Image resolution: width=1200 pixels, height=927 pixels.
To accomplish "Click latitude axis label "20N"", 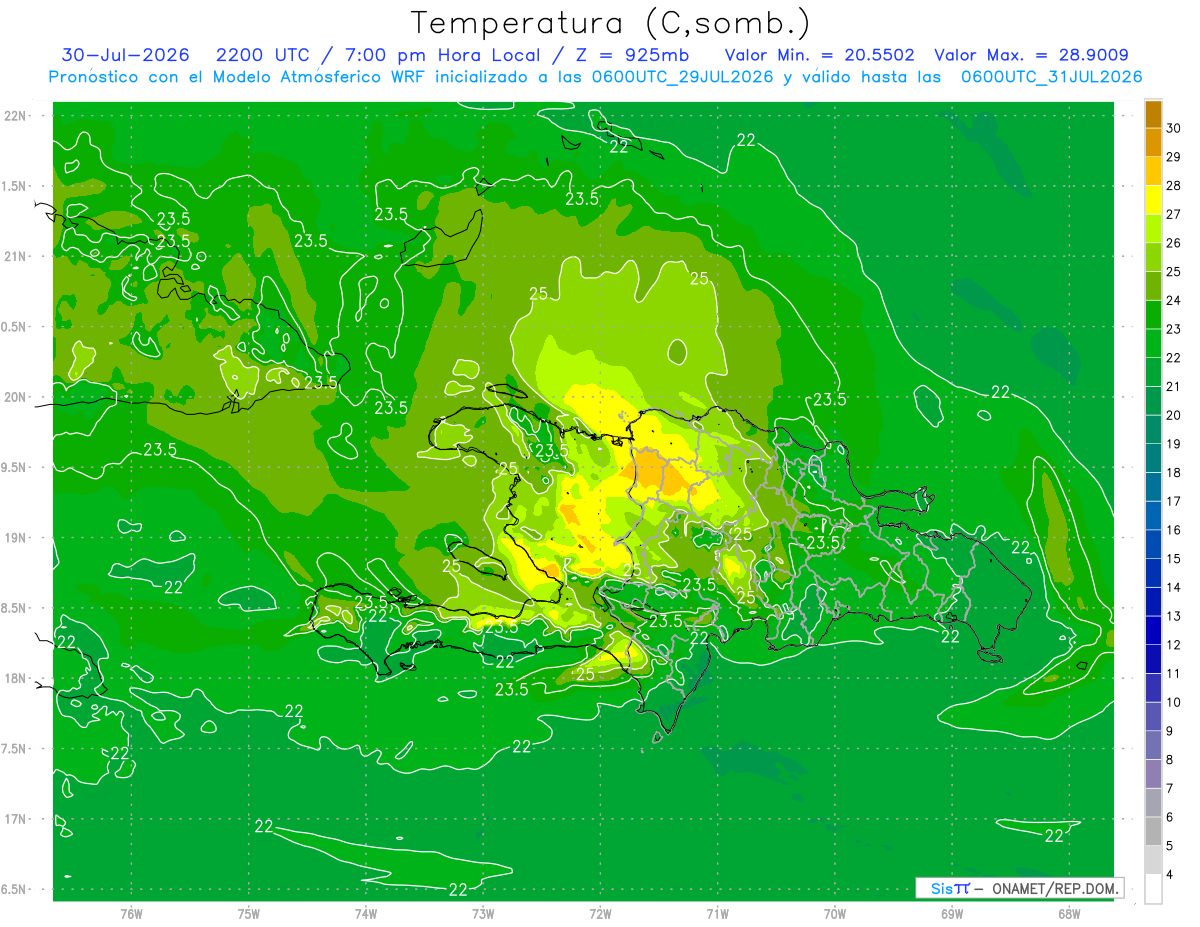I will (16, 397).
